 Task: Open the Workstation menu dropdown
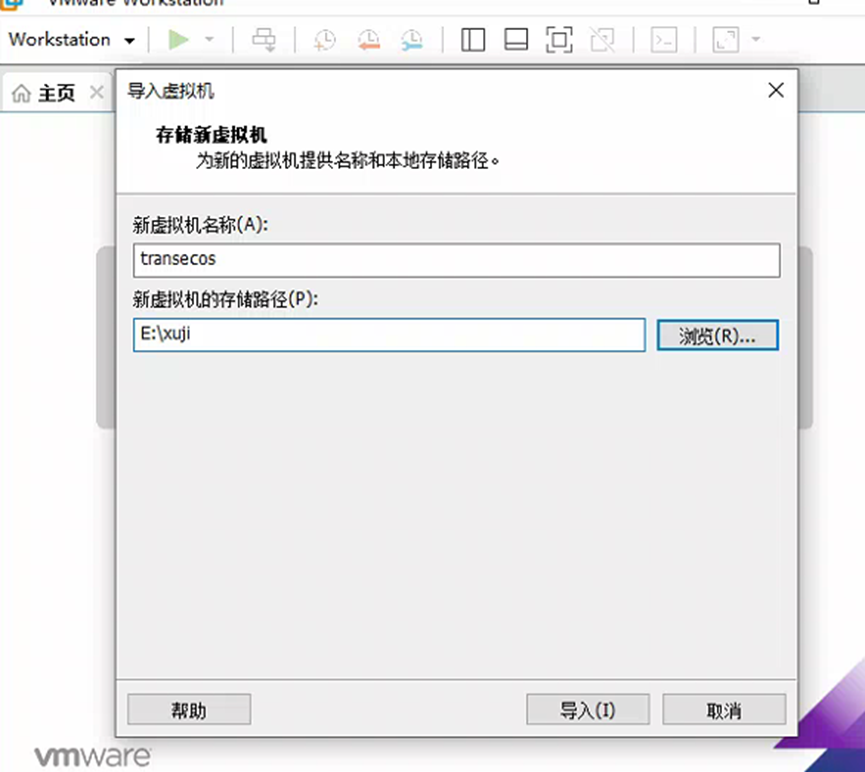71,40
